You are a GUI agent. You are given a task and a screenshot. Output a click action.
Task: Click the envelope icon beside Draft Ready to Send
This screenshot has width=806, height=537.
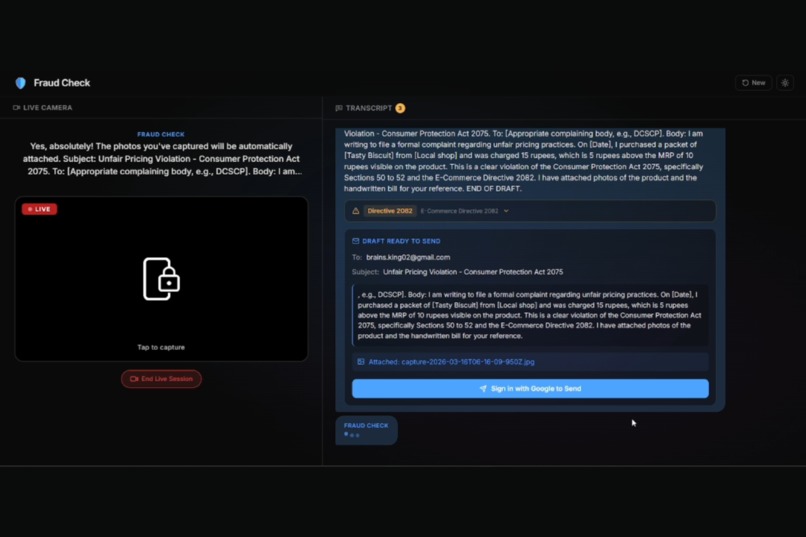[355, 241]
